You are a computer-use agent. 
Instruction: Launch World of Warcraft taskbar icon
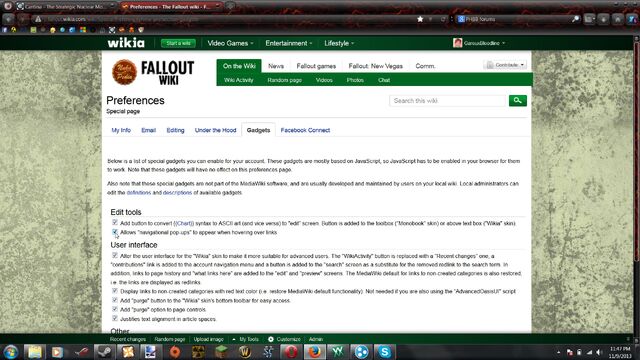[x=244, y=352]
